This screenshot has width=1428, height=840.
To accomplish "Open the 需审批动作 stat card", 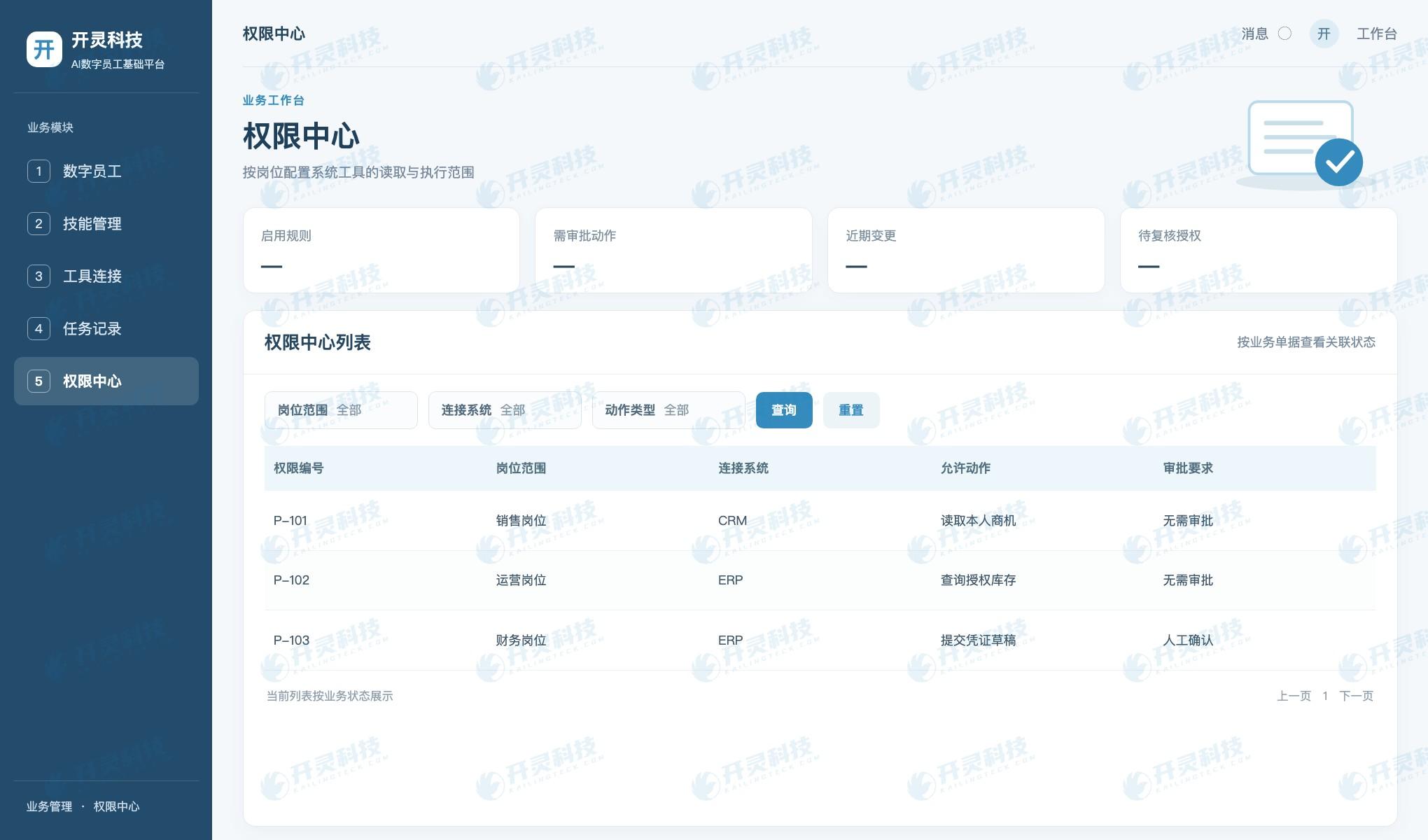I will click(x=673, y=250).
